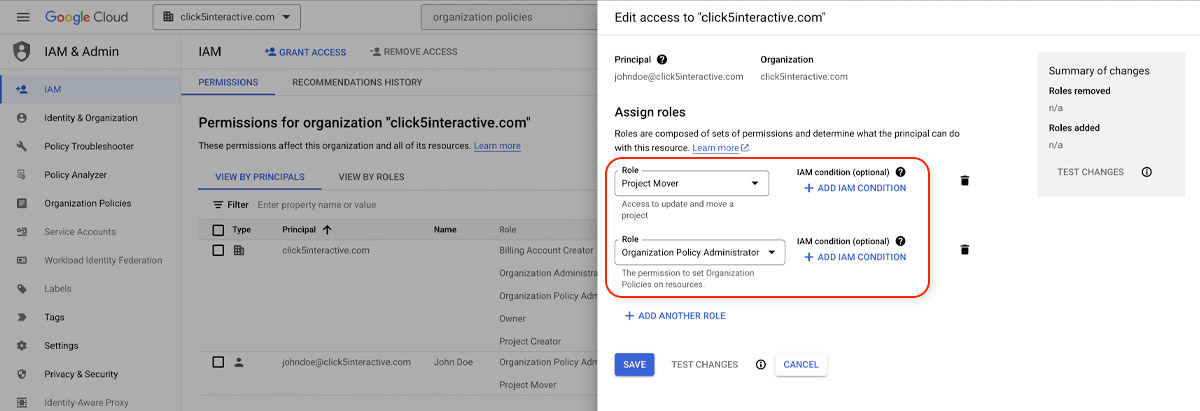The image size is (1200, 411).
Task: Click info icon beside Test Changes near Save
Action: tap(761, 365)
